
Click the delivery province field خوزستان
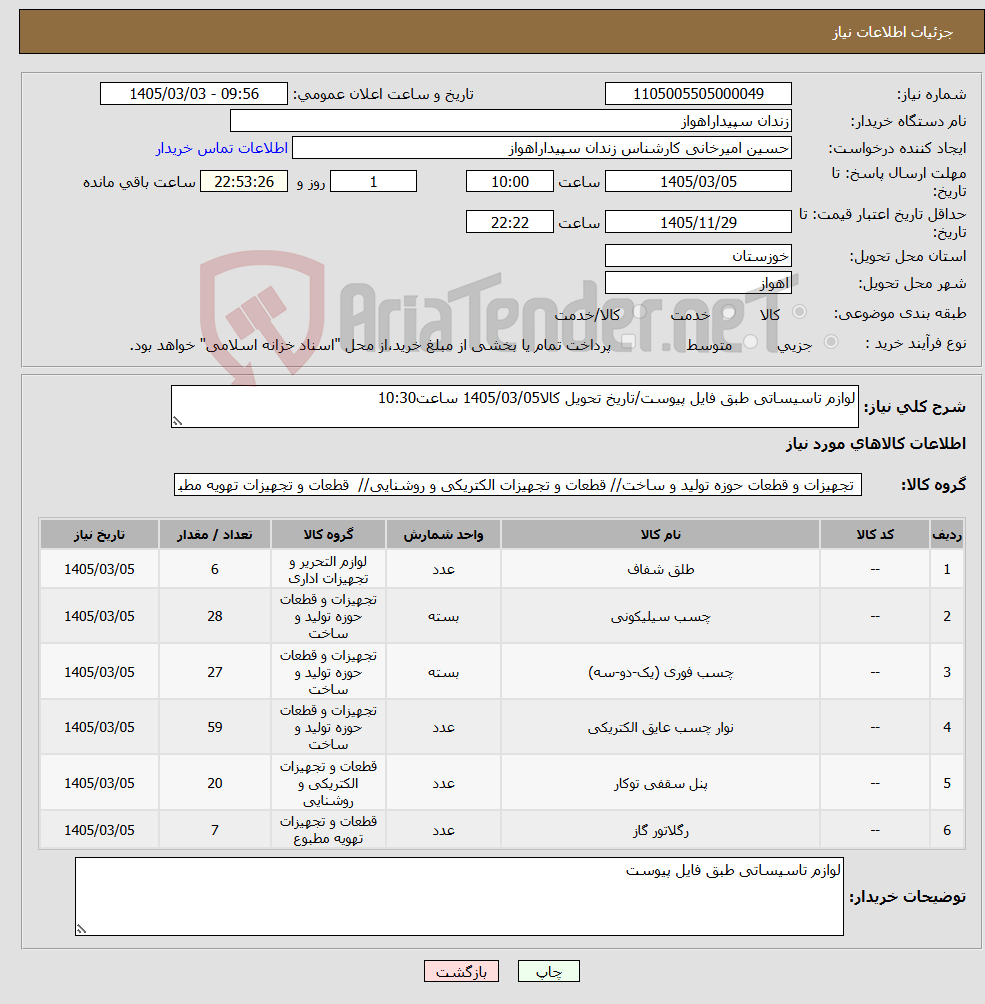[698, 256]
